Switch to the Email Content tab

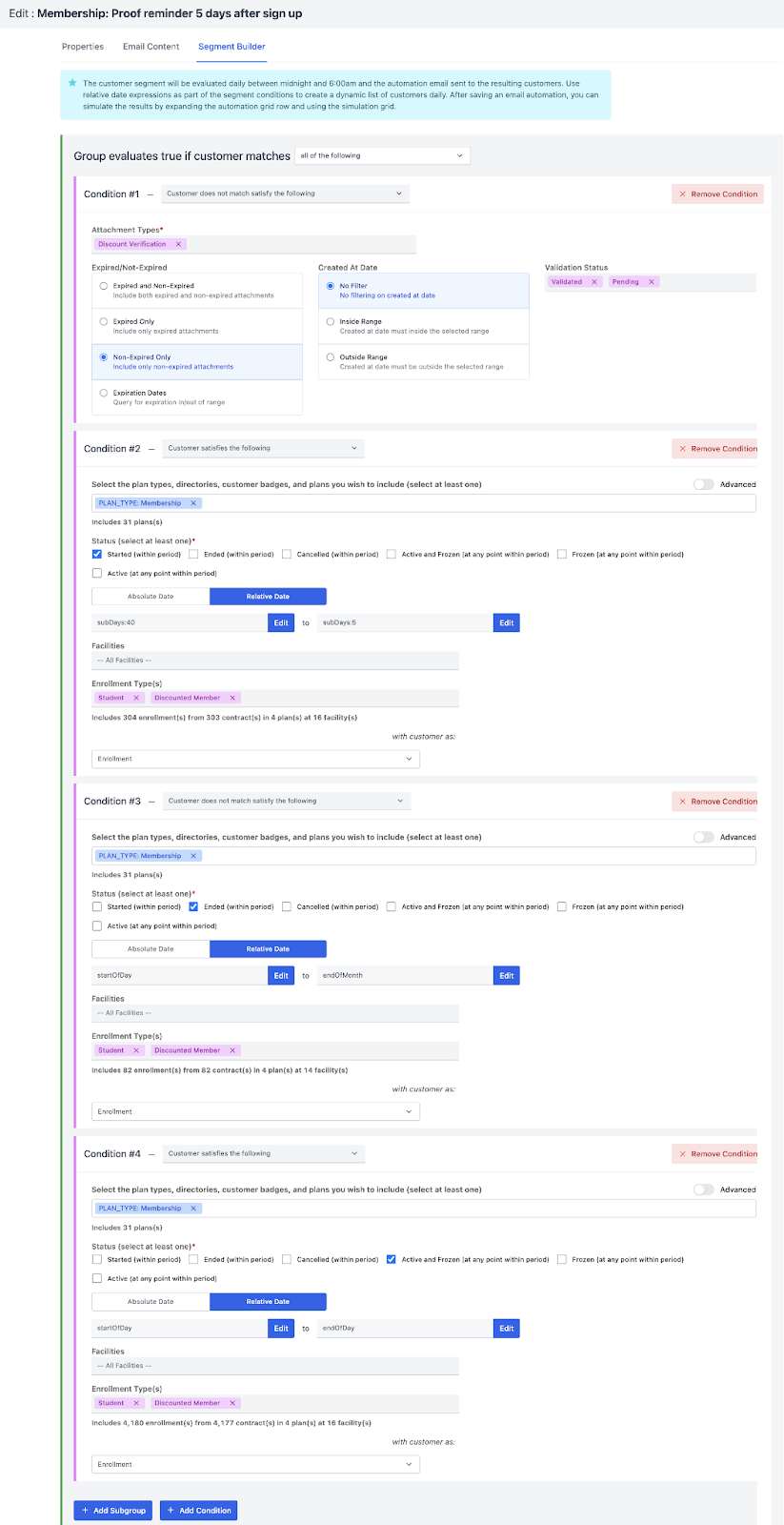(151, 47)
